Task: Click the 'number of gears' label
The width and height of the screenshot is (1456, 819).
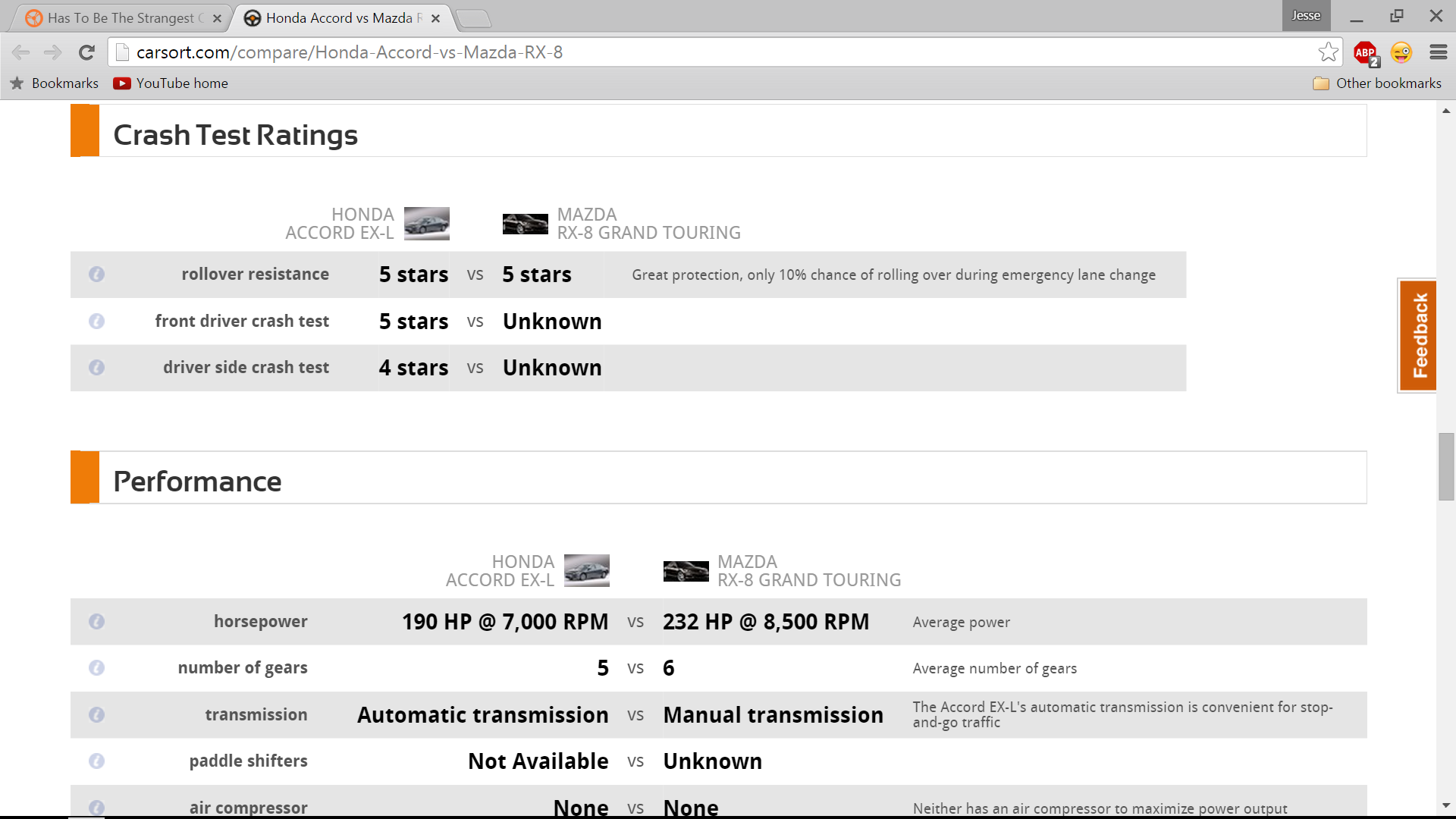Action: pyautogui.click(x=243, y=668)
